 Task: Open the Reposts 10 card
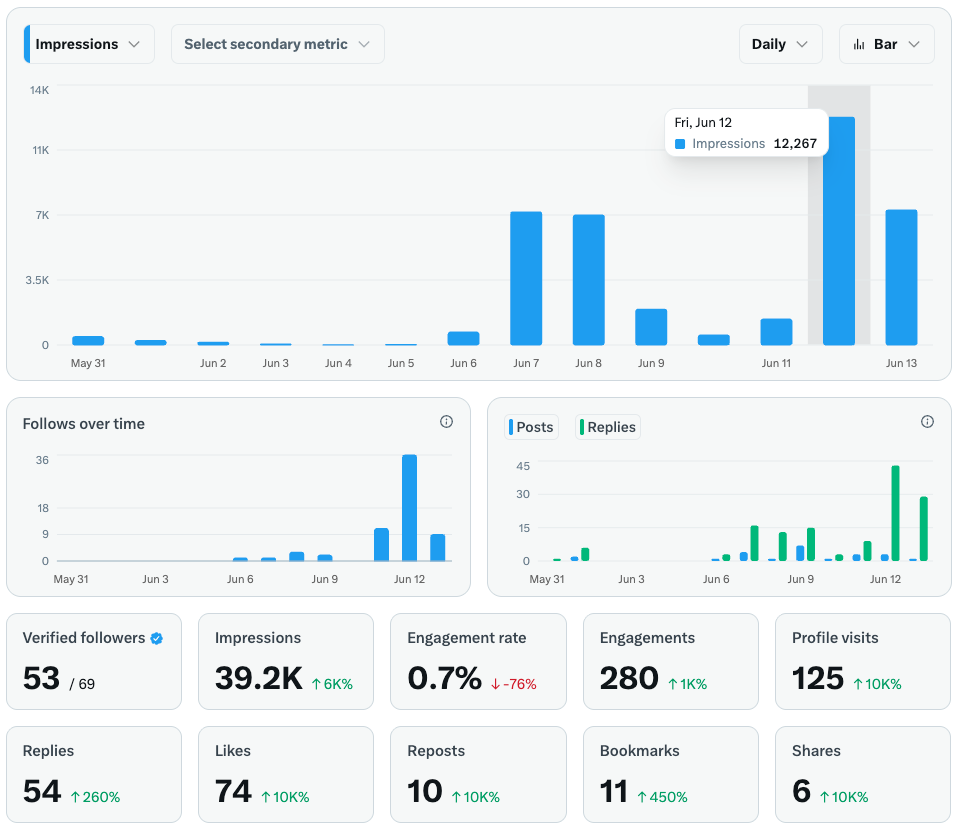tap(478, 775)
